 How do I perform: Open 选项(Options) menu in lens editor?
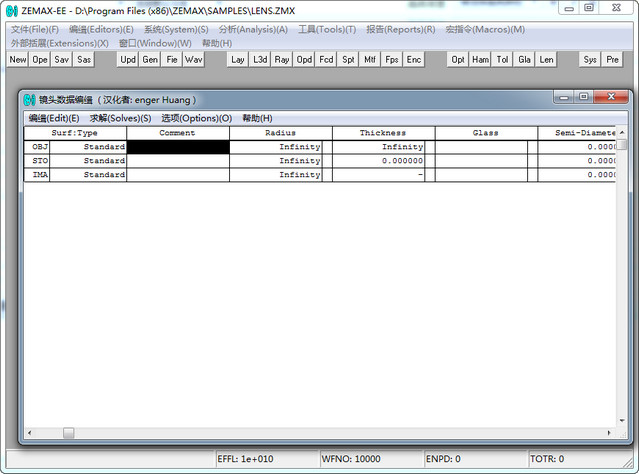(196, 118)
